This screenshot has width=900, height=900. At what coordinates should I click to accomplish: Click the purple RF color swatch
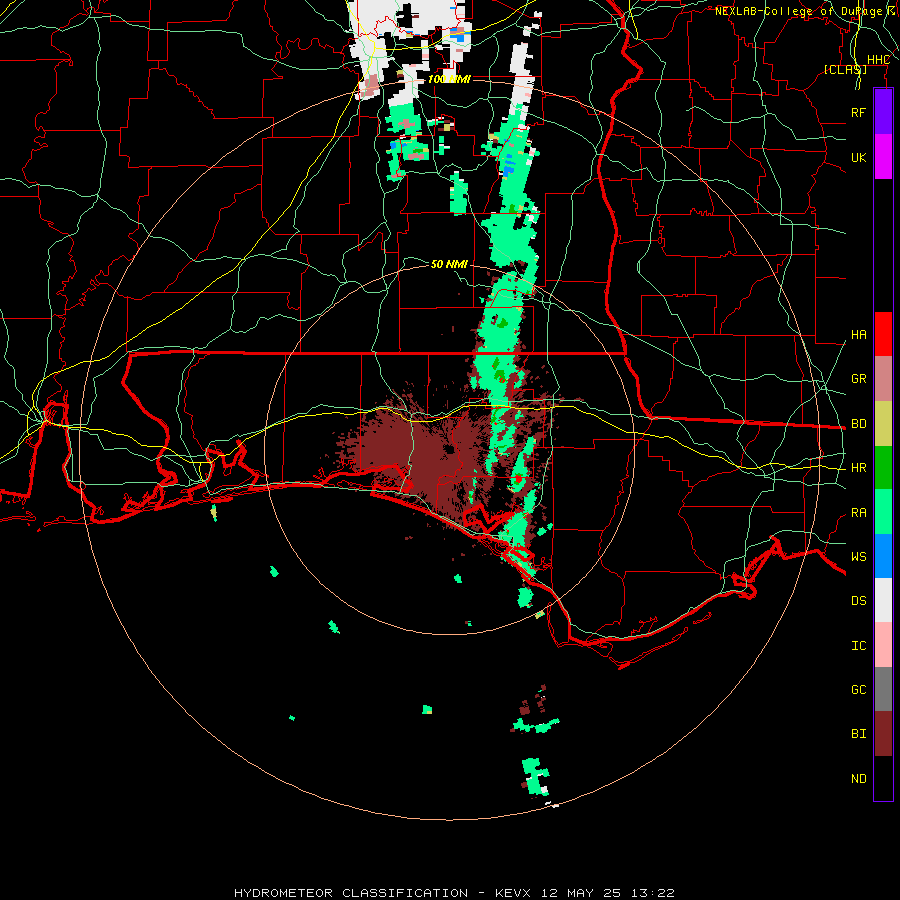pyautogui.click(x=883, y=112)
